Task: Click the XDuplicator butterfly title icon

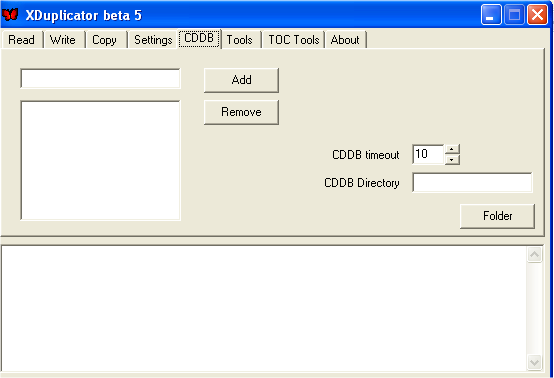Action: click(10, 14)
